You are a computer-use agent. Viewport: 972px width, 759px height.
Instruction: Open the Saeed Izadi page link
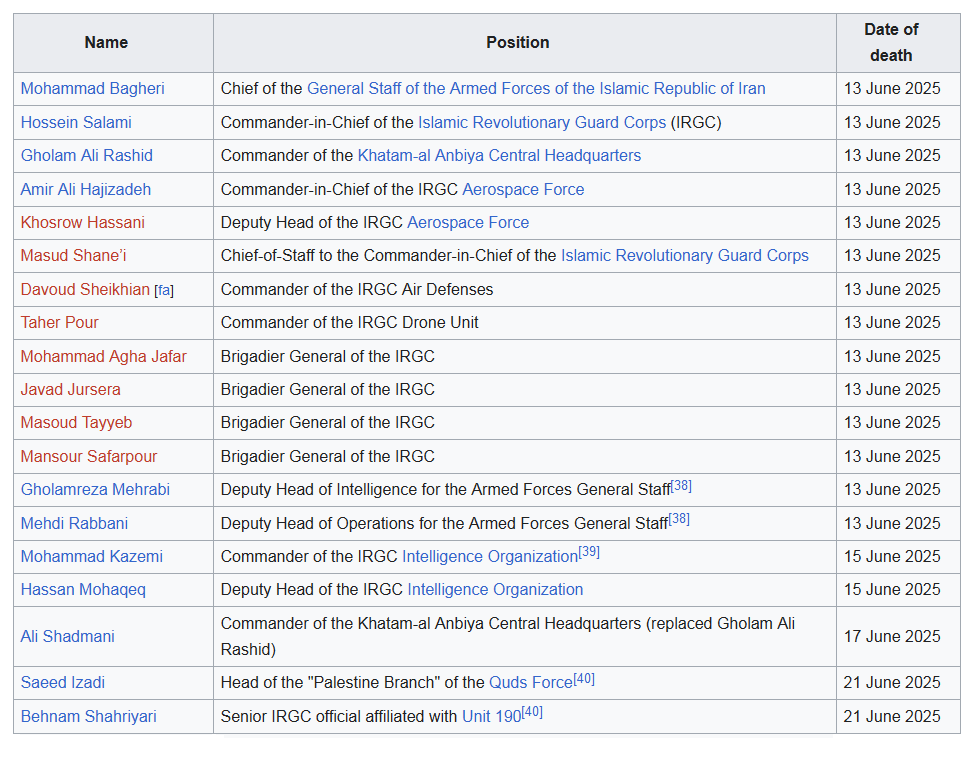coord(62,682)
